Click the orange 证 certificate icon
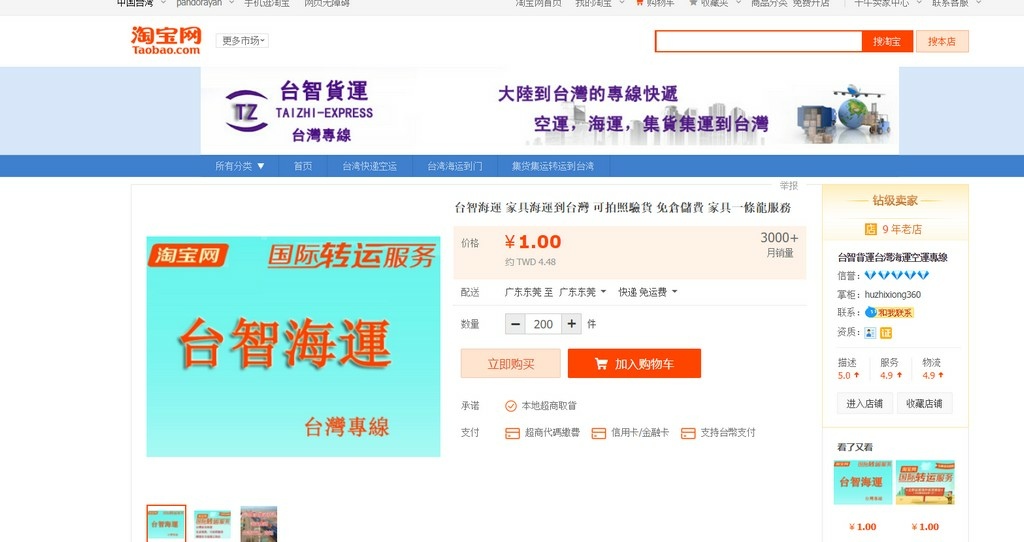 point(886,333)
